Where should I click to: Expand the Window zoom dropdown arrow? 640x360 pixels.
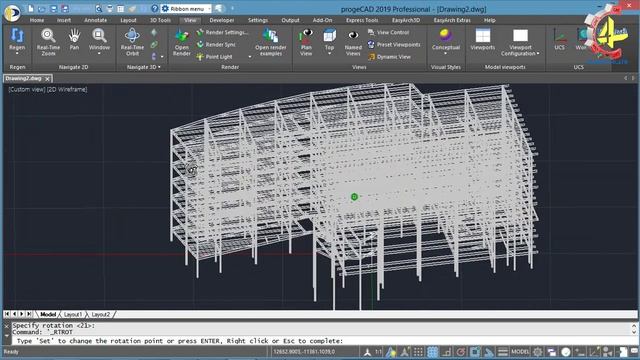[99, 53]
